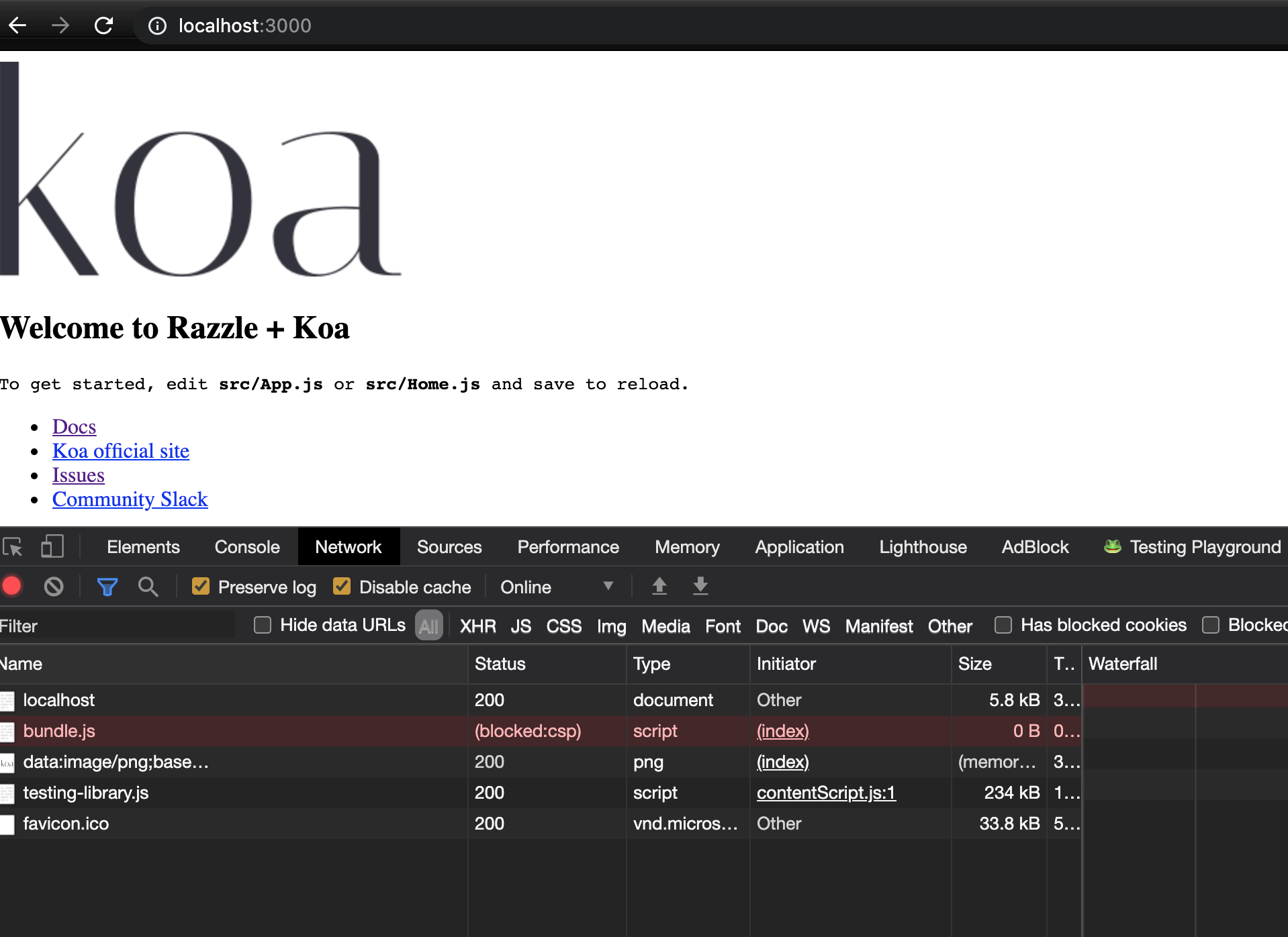1288x937 pixels.
Task: Filter requests by Font
Action: (x=723, y=626)
